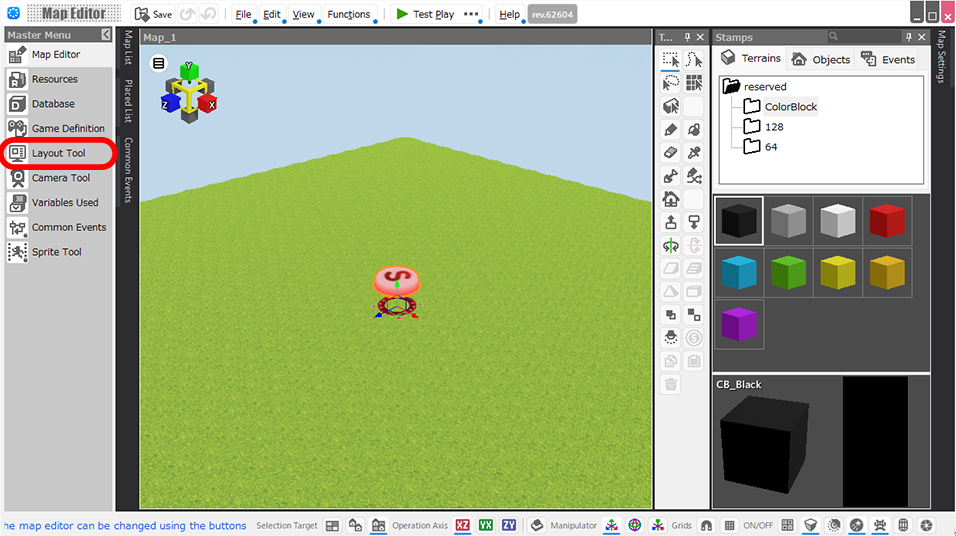Open the Sprite Tool
956x536 pixels.
click(x=56, y=252)
